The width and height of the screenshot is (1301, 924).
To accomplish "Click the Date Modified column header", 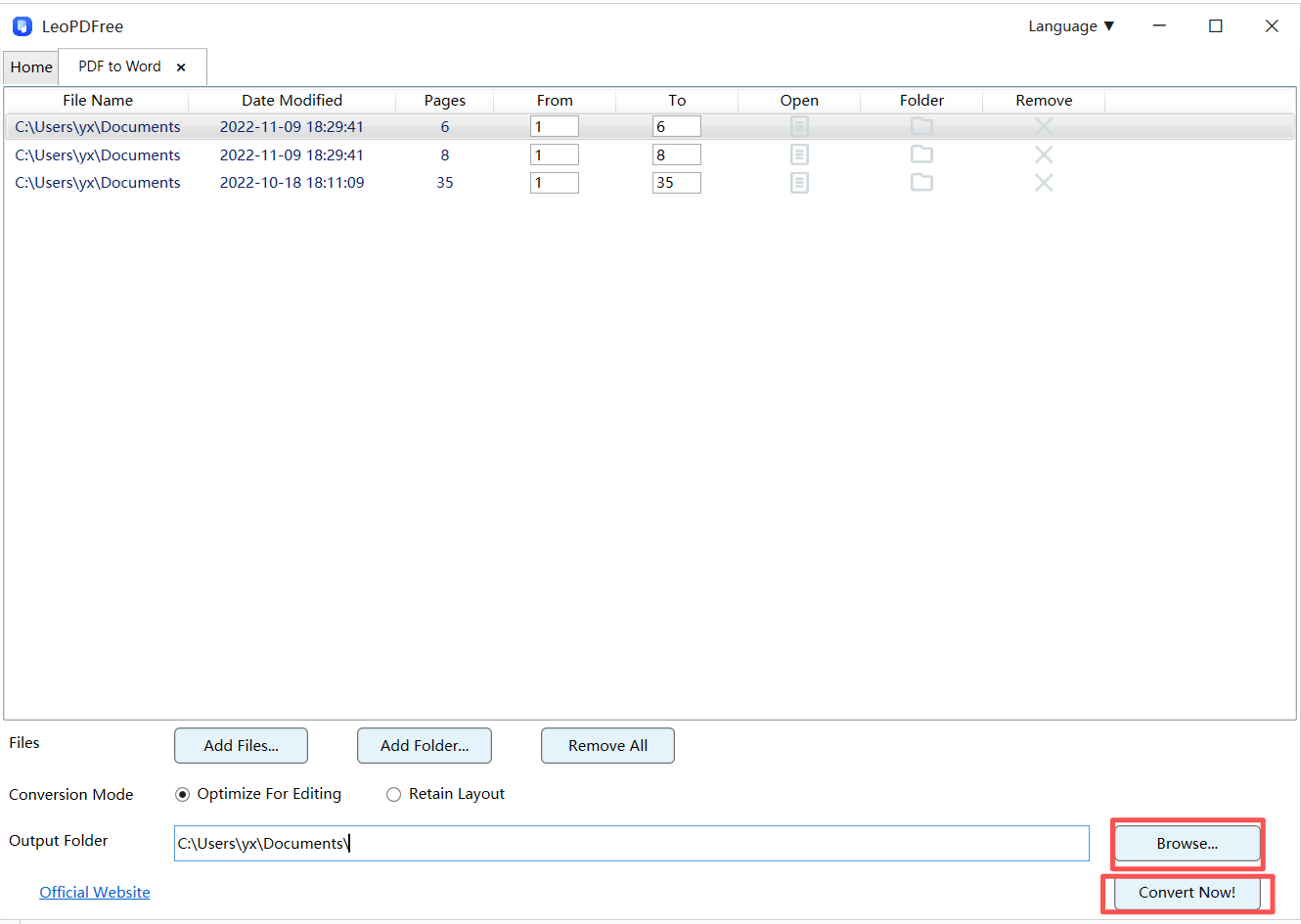I will (292, 100).
